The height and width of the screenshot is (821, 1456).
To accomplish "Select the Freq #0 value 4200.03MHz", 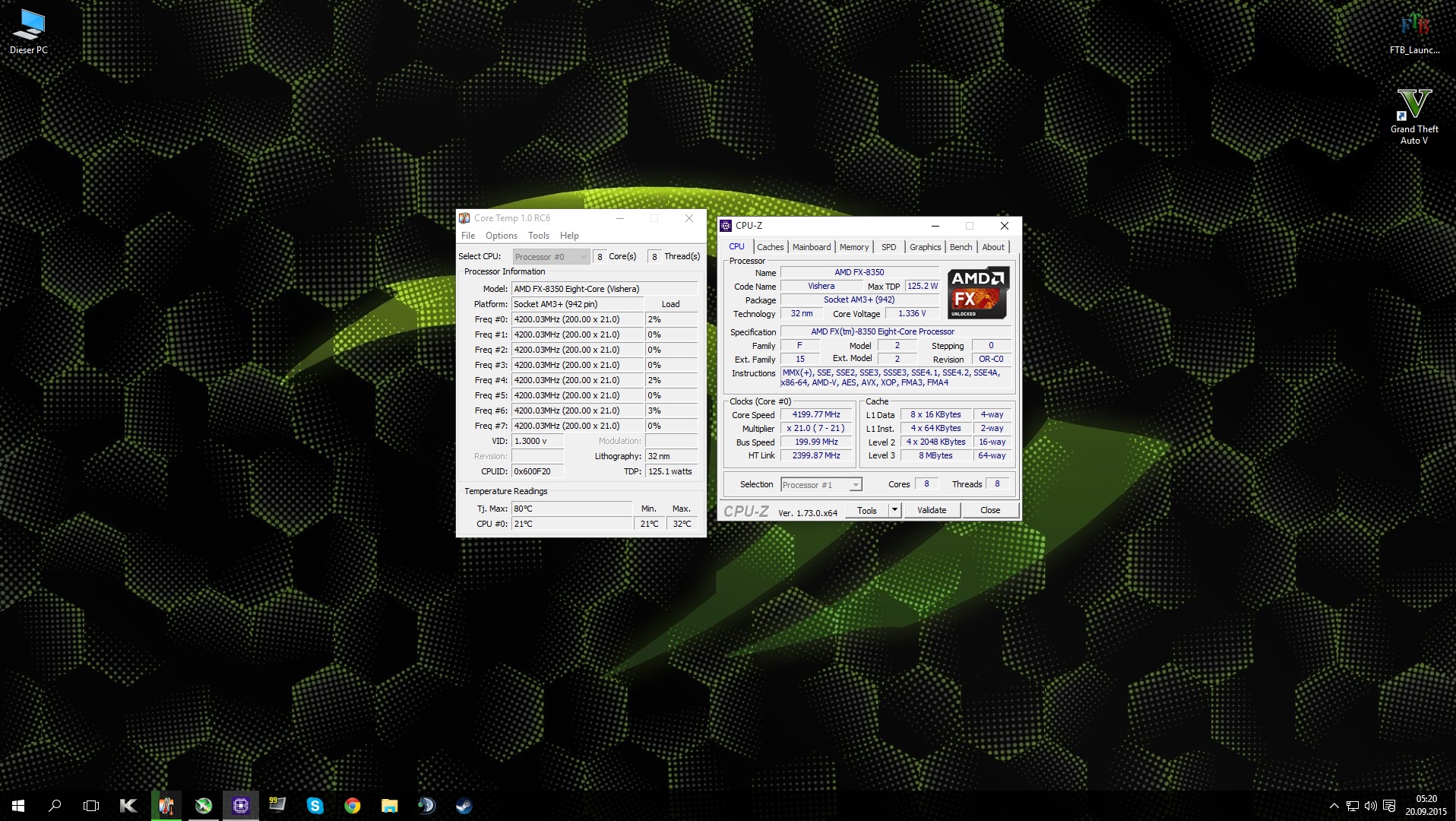I will [578, 319].
